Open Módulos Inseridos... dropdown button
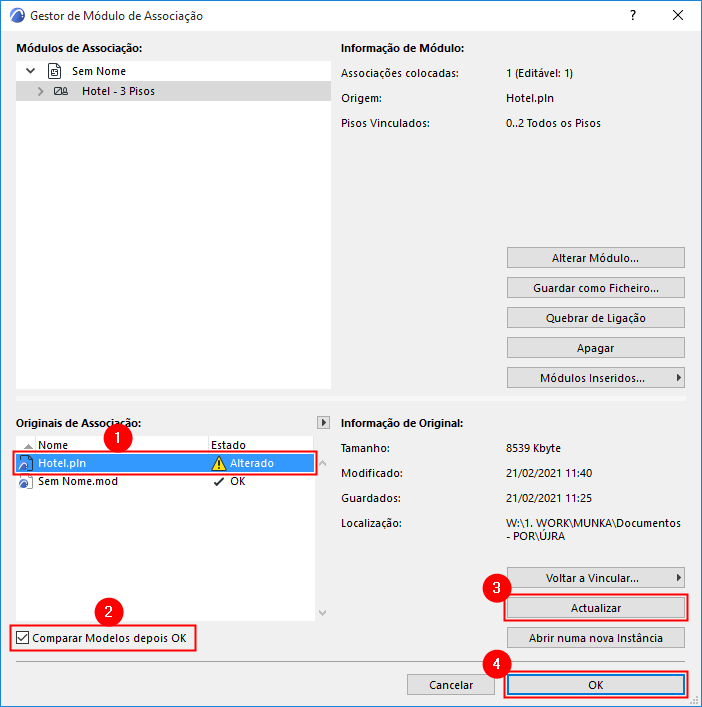The image size is (702, 707). (595, 378)
